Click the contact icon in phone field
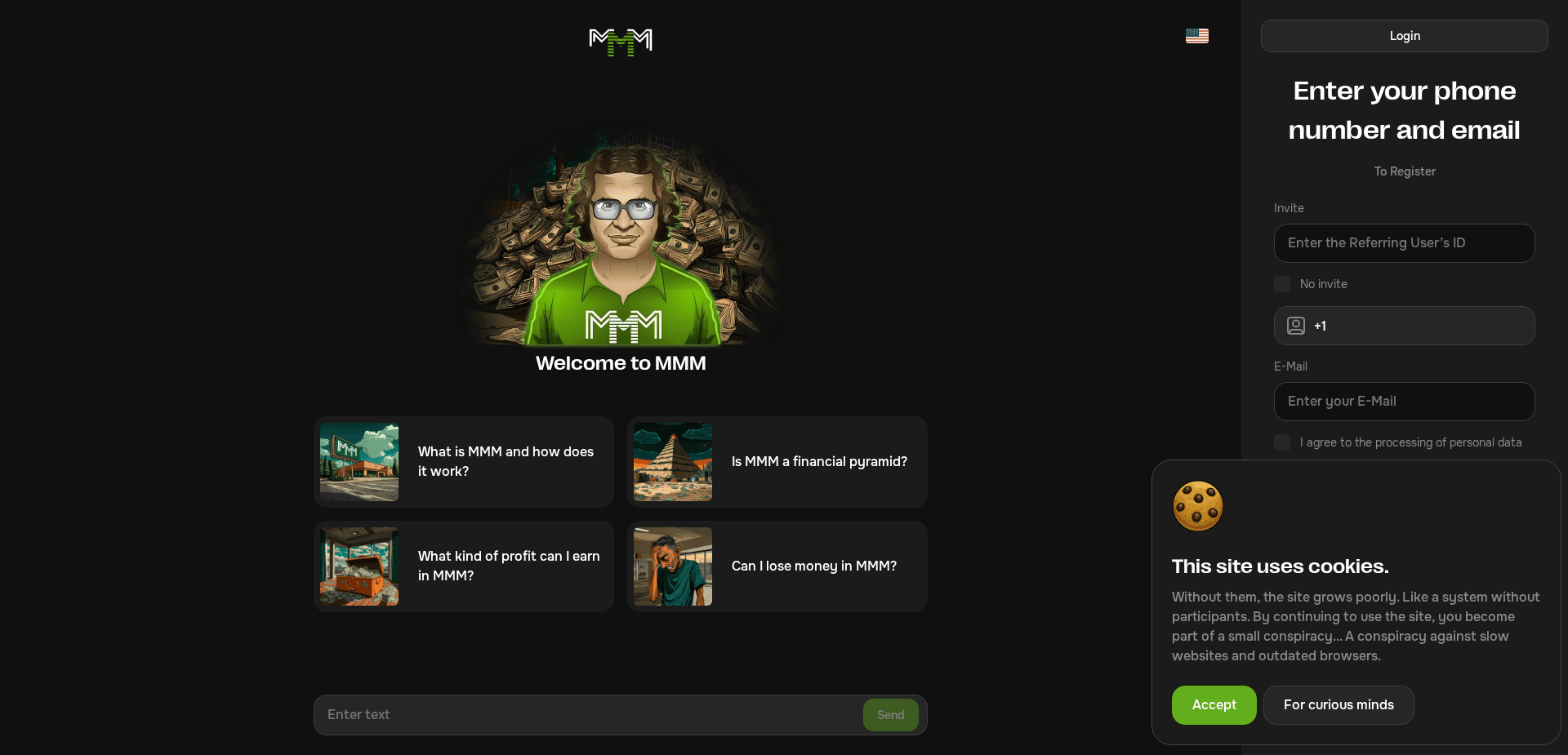1568x755 pixels. click(x=1296, y=326)
